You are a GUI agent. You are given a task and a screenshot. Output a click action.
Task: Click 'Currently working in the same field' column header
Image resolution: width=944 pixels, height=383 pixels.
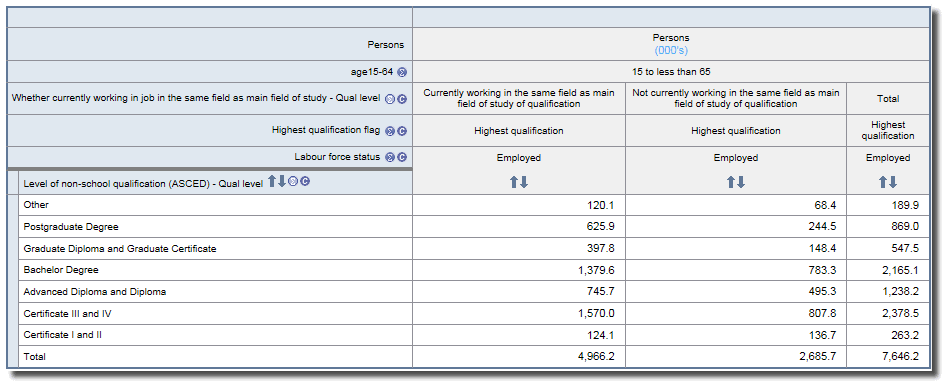(519, 98)
